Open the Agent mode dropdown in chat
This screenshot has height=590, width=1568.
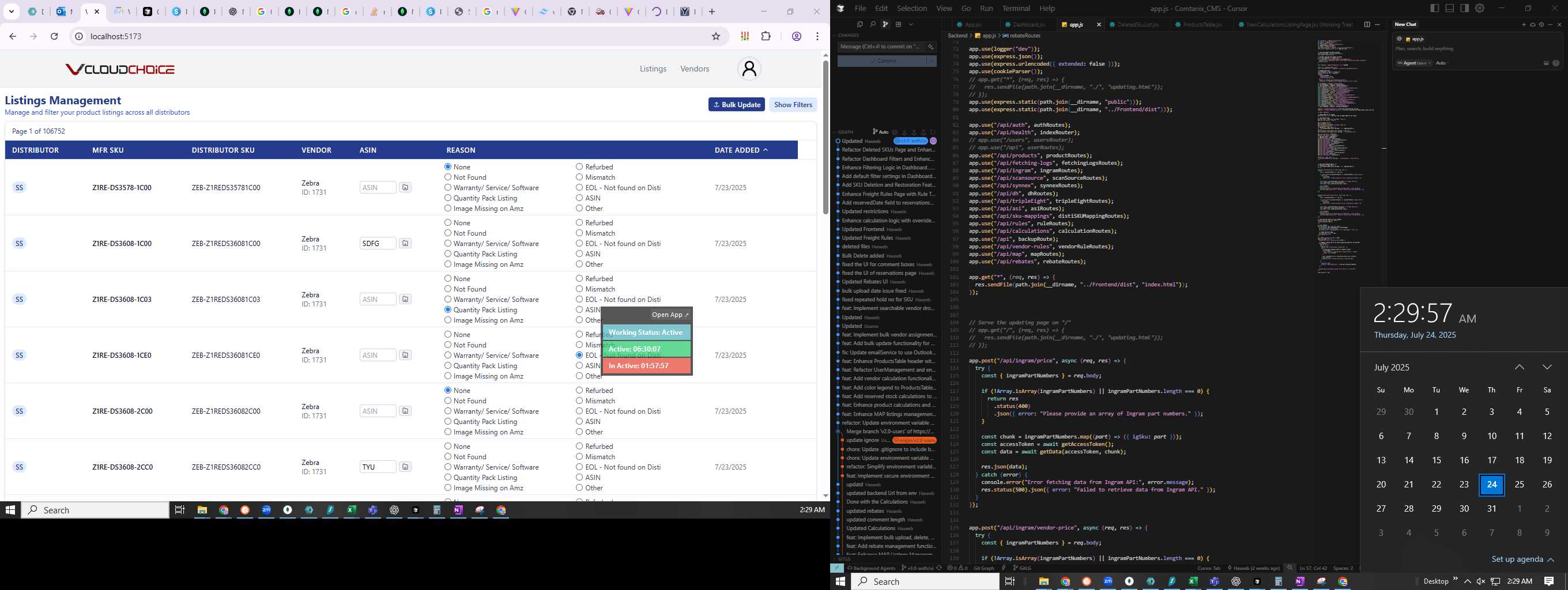(x=1414, y=63)
